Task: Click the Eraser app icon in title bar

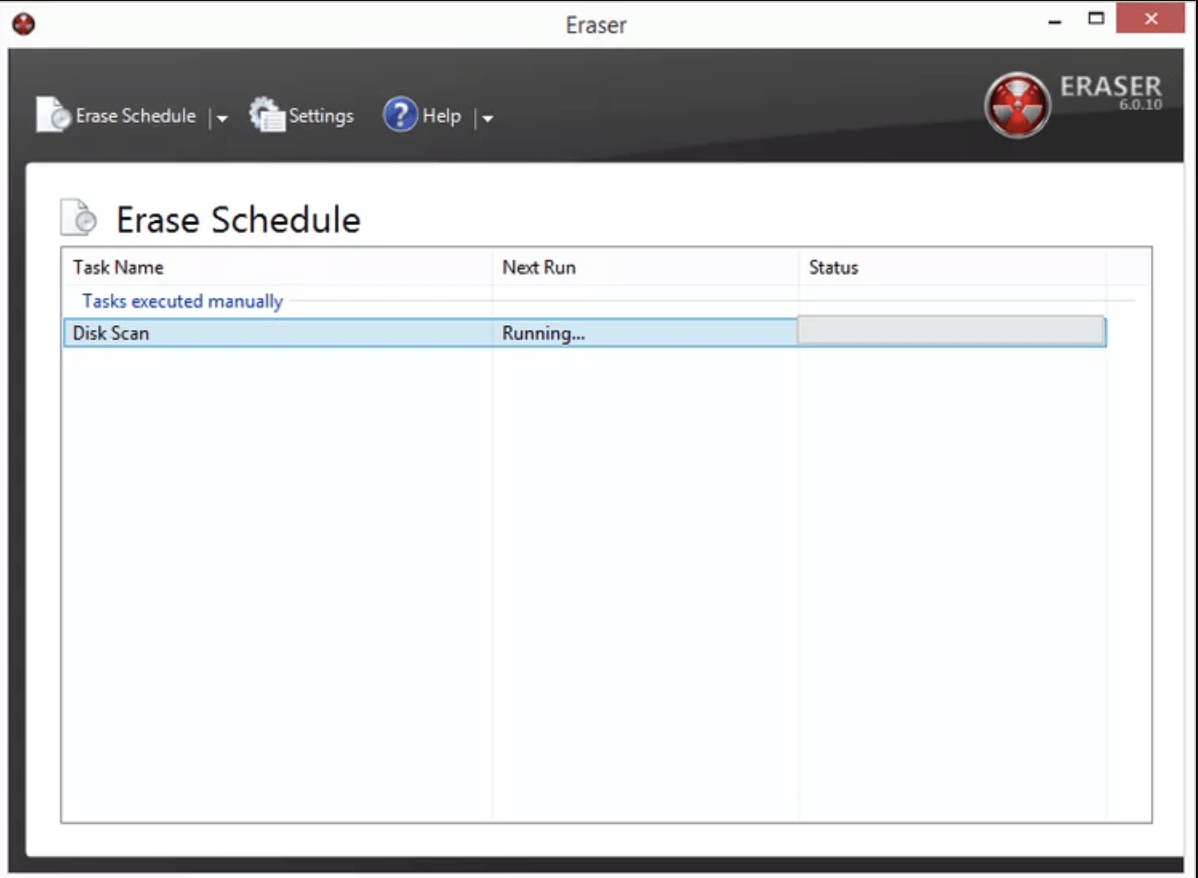Action: [23, 23]
